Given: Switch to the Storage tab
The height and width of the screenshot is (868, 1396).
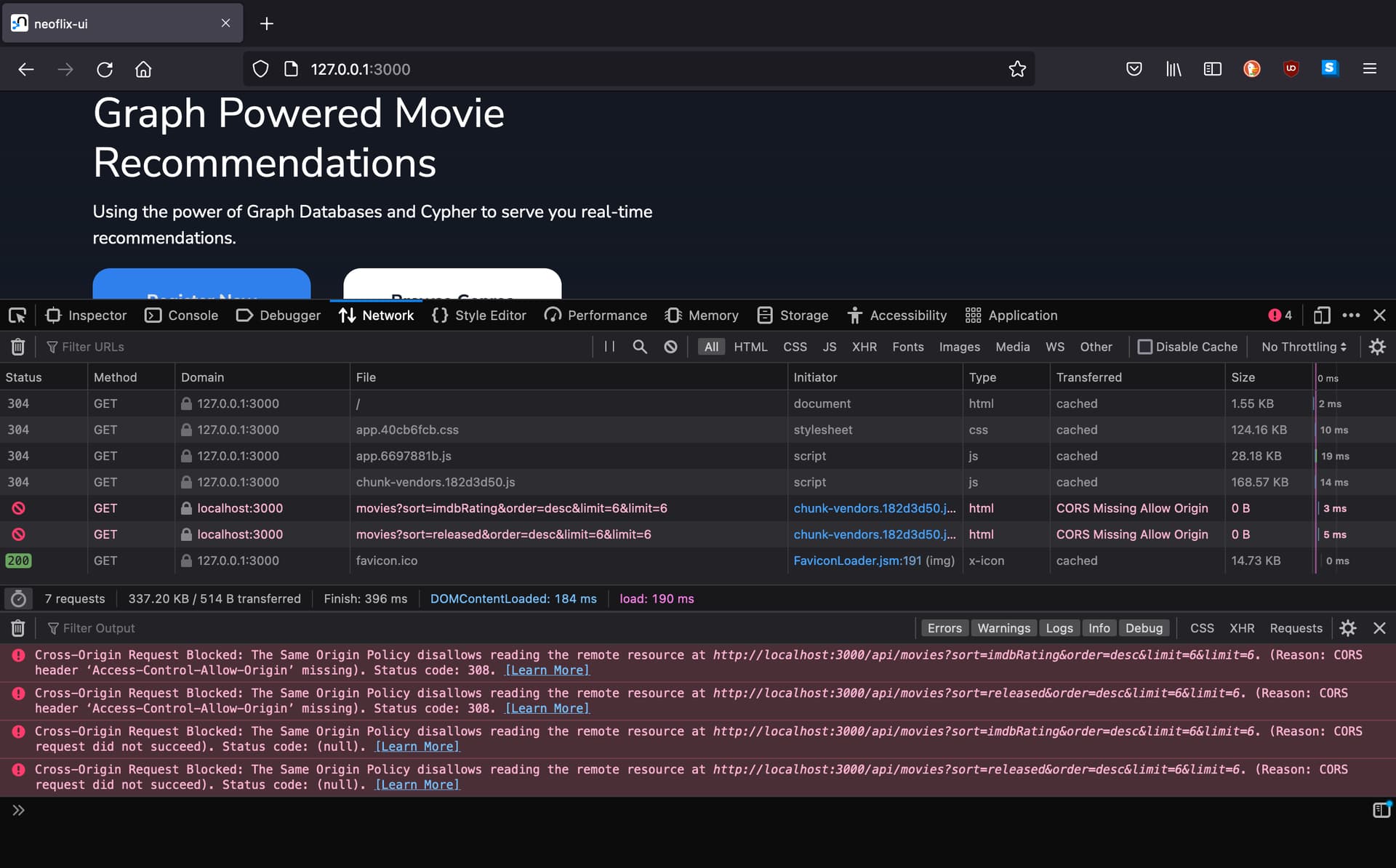Looking at the screenshot, I should click(x=793, y=316).
